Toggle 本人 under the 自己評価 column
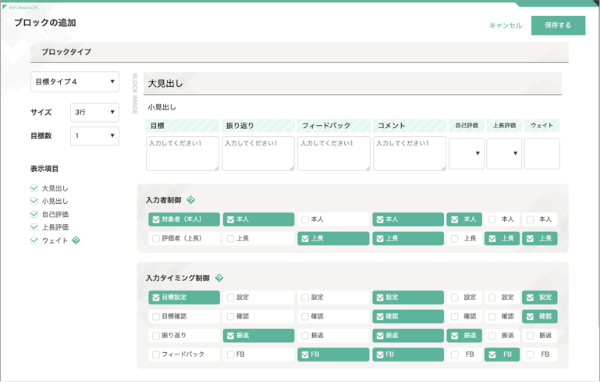 [464, 219]
